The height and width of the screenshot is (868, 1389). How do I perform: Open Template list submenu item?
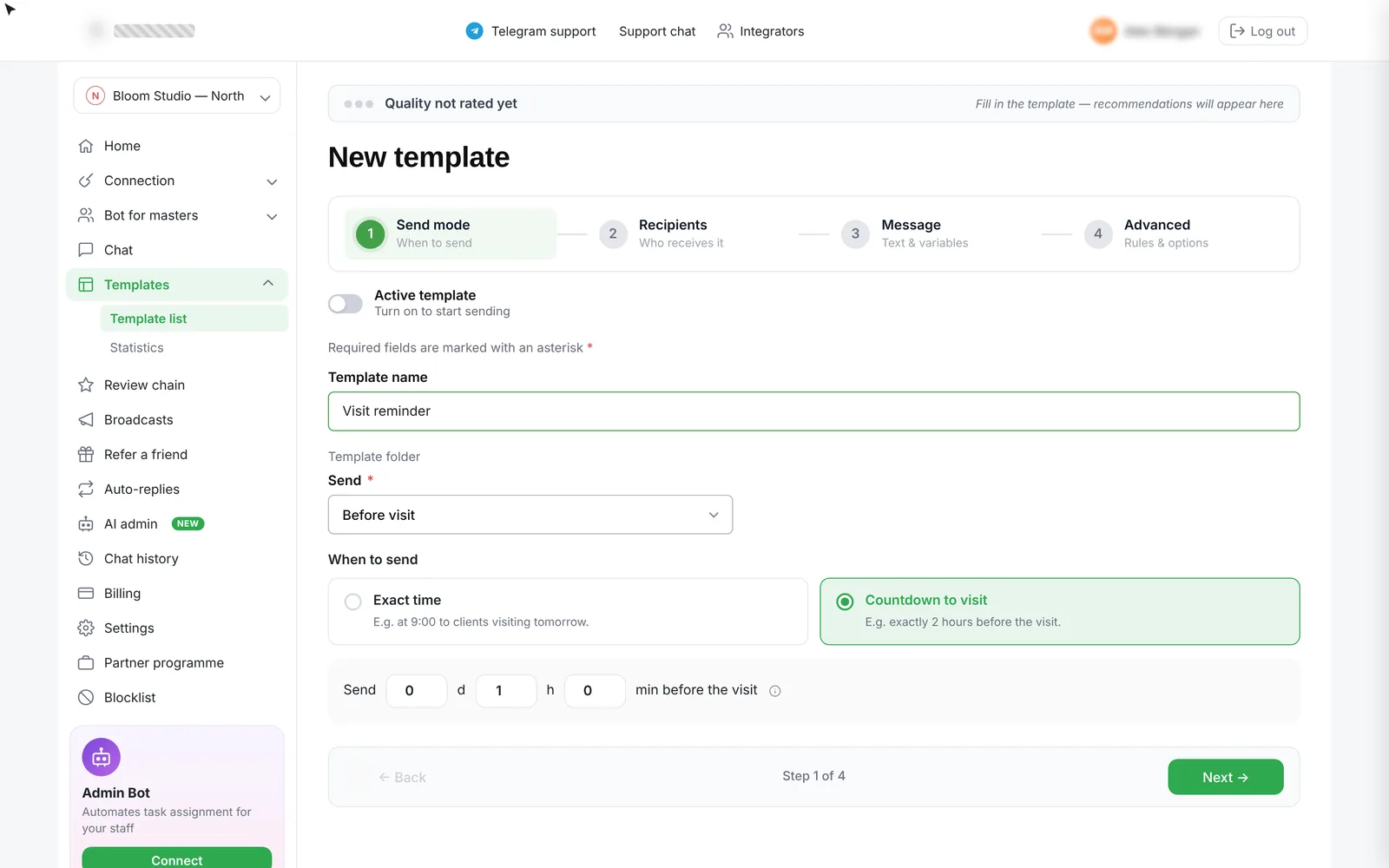(x=194, y=319)
